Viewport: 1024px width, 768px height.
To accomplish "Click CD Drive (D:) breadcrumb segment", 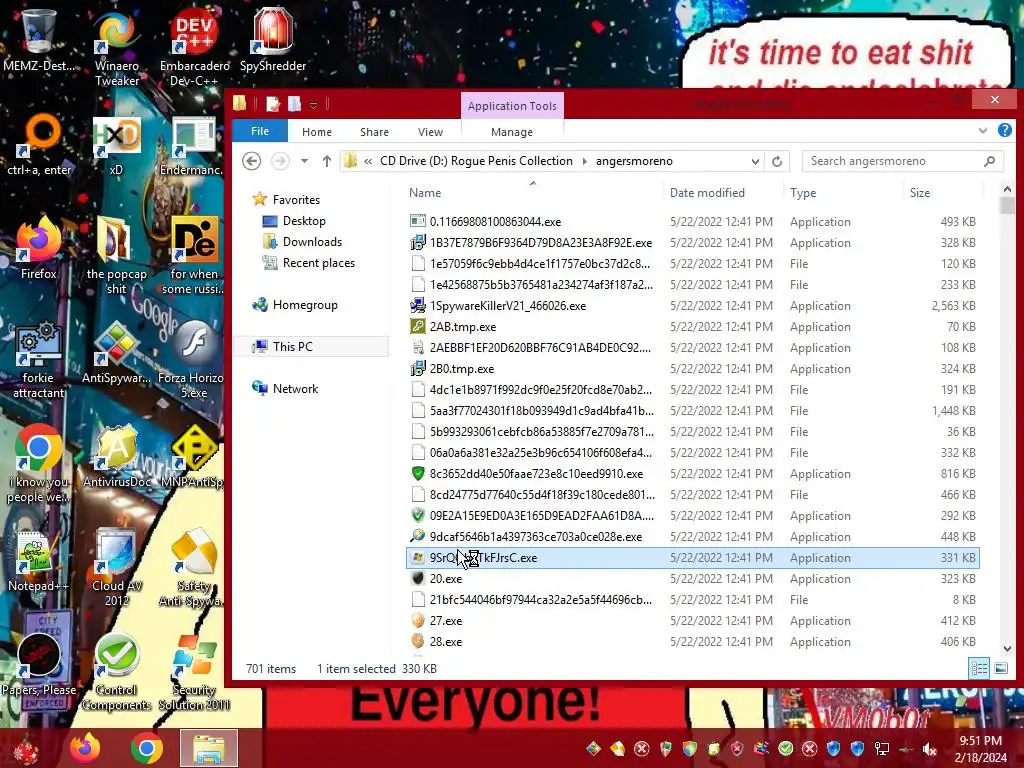I will click(x=476, y=161).
